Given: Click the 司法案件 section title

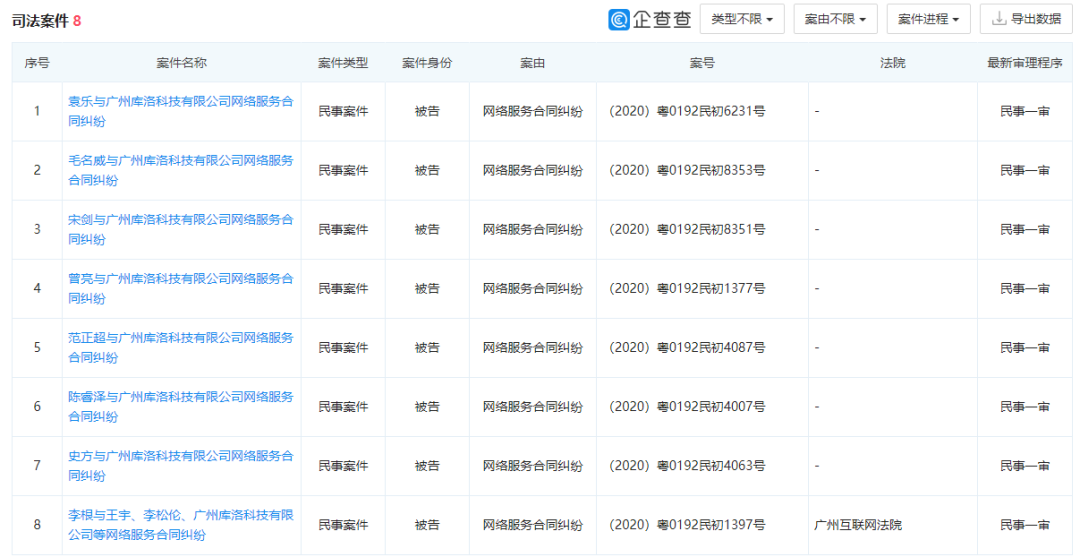Looking at the screenshot, I should point(40,20).
